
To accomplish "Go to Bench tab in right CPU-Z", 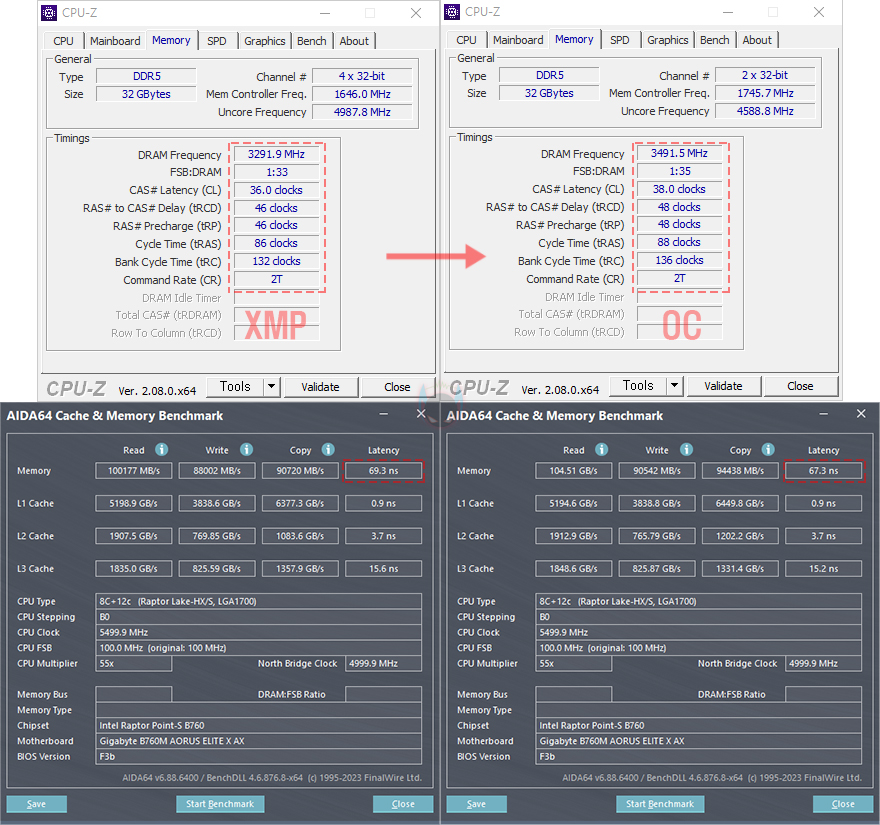I will click(714, 40).
